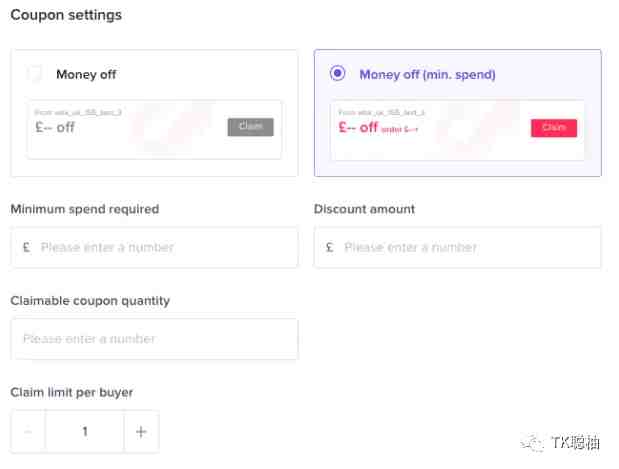Click the pound icon in Minimum spend field
This screenshot has height=469, width=619.
point(26,248)
